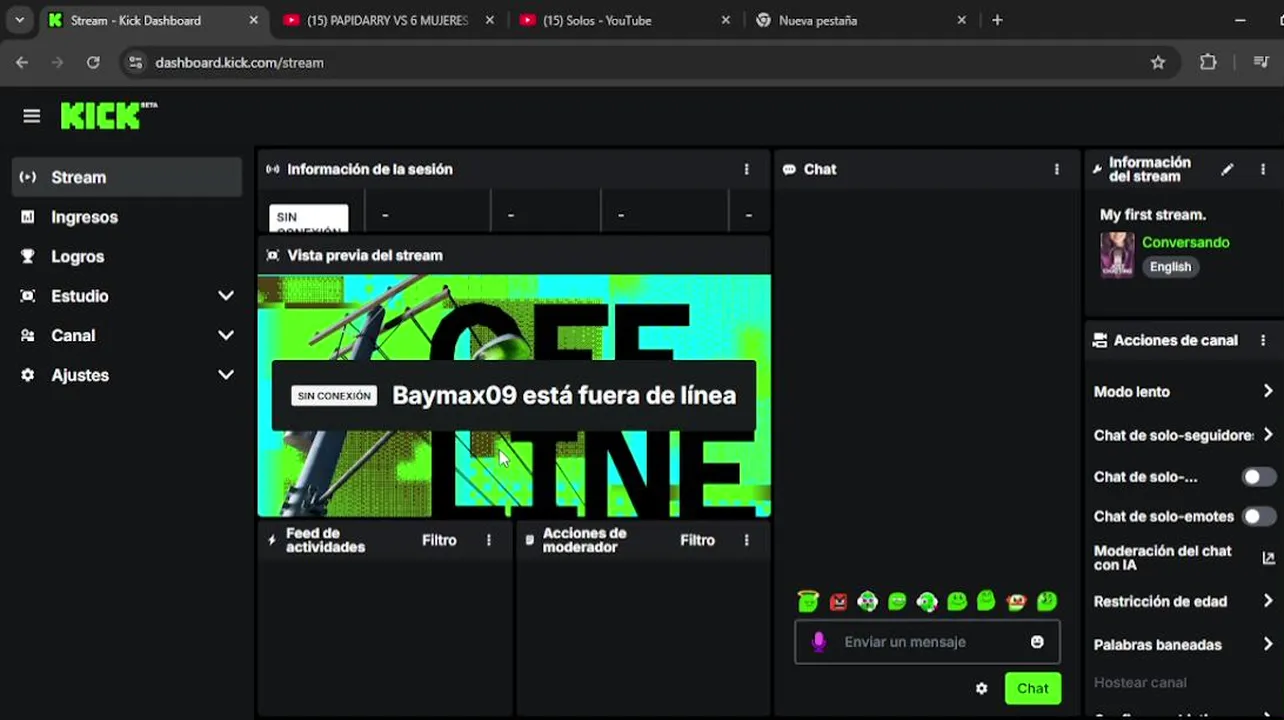1284x720 pixels.
Task: Open browser media control icon
Action: coord(1261,62)
